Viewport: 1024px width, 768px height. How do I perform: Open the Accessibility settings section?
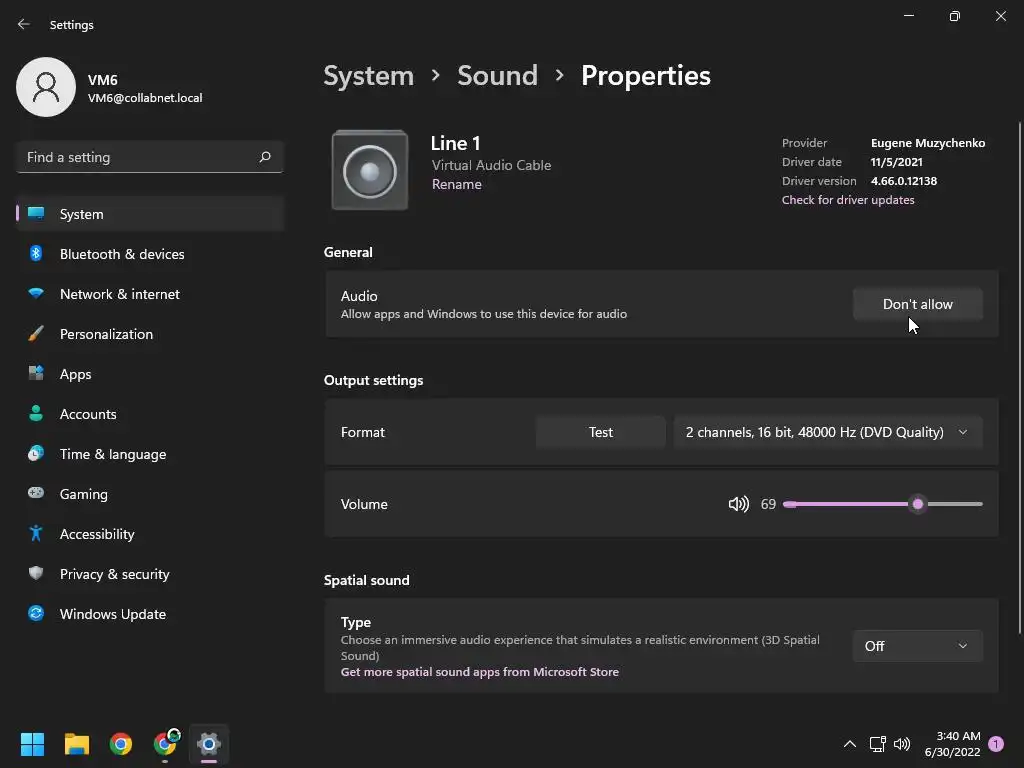click(x=97, y=534)
